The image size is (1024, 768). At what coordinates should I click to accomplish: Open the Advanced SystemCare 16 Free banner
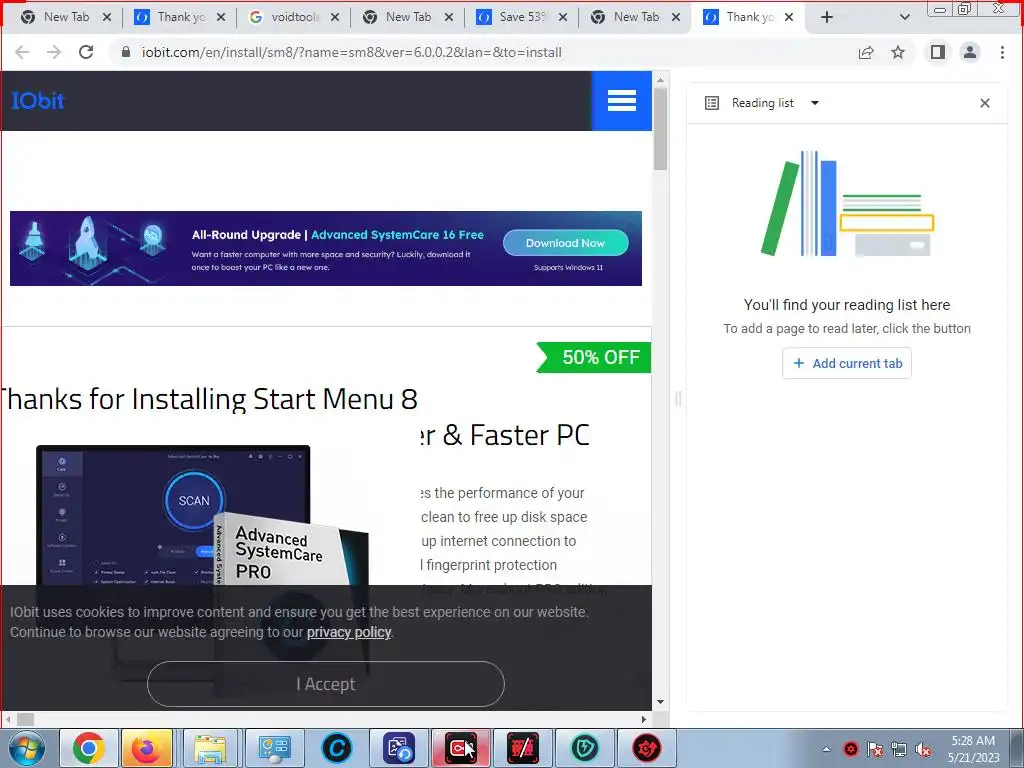(x=326, y=248)
